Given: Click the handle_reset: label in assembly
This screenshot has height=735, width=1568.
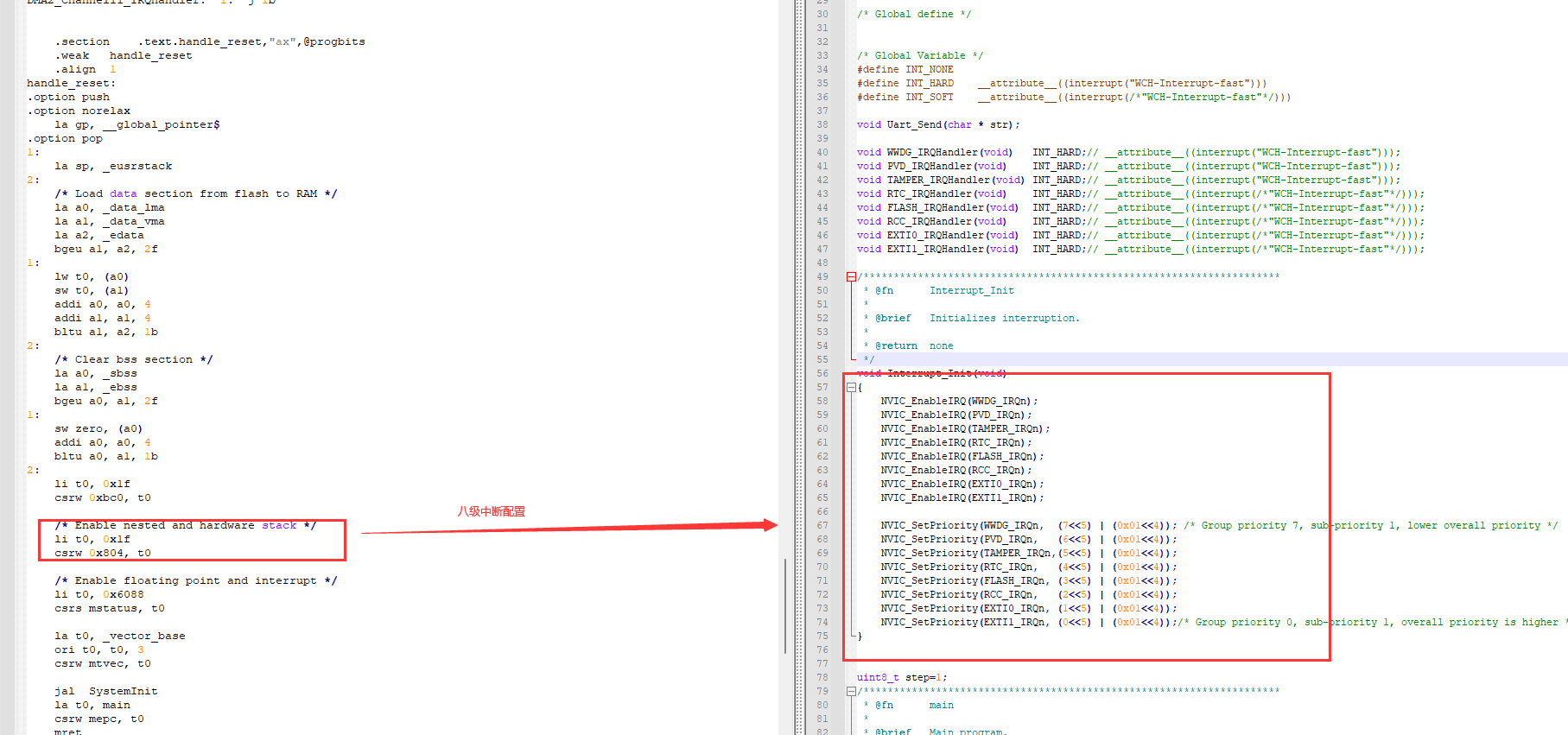Looking at the screenshot, I should coord(71,83).
